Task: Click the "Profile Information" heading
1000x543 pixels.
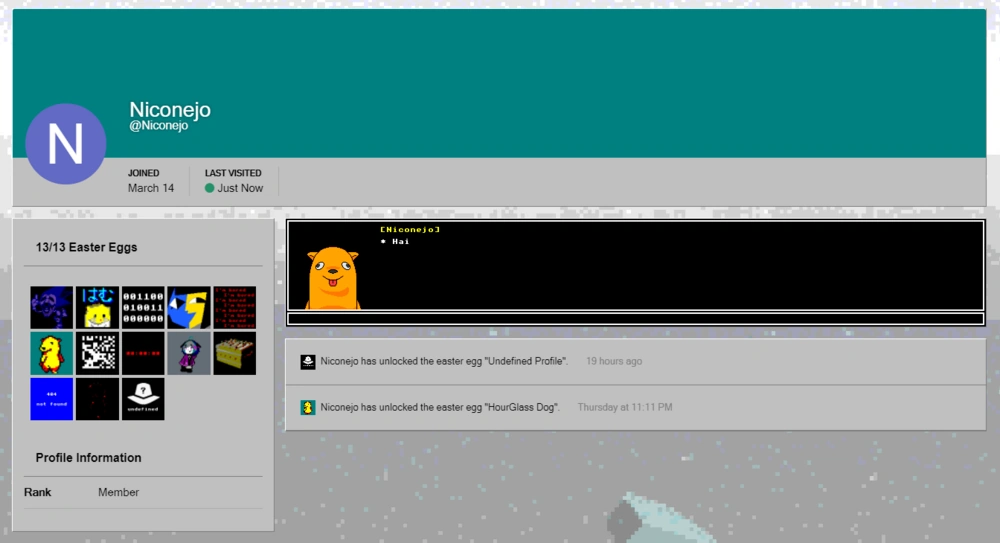Action: coord(89,458)
